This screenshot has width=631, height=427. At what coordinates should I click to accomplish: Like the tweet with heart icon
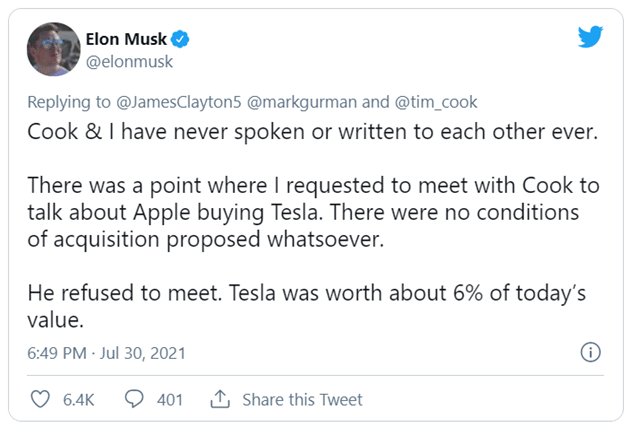click(x=42, y=399)
